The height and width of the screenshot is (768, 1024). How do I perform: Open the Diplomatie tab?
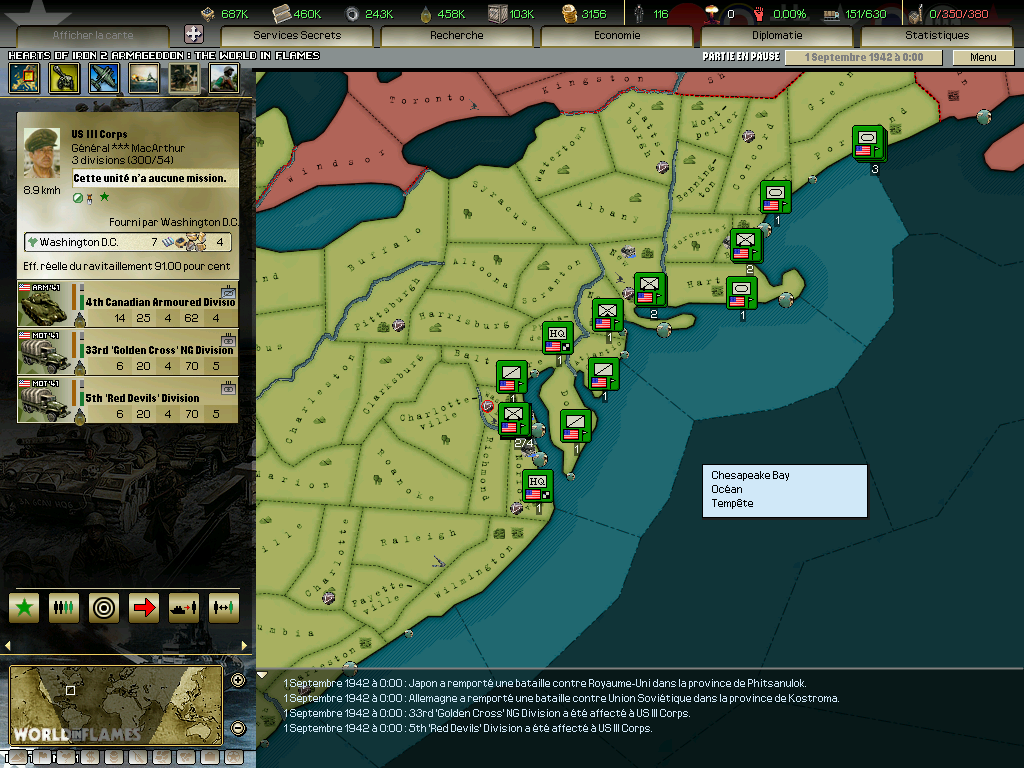click(x=776, y=35)
